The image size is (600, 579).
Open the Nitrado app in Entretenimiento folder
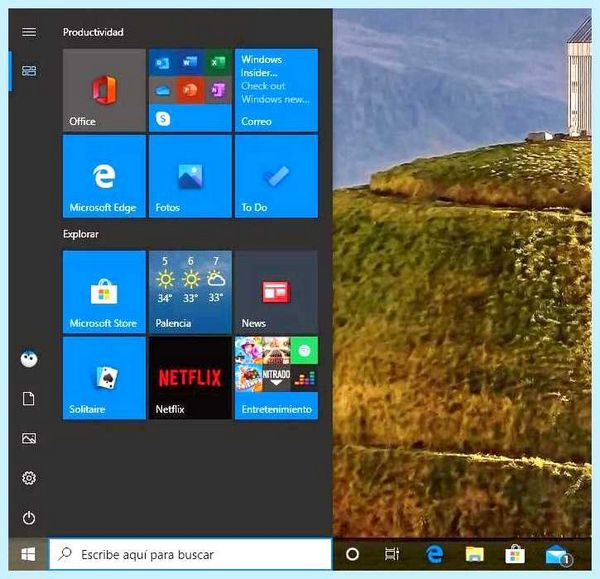(276, 378)
